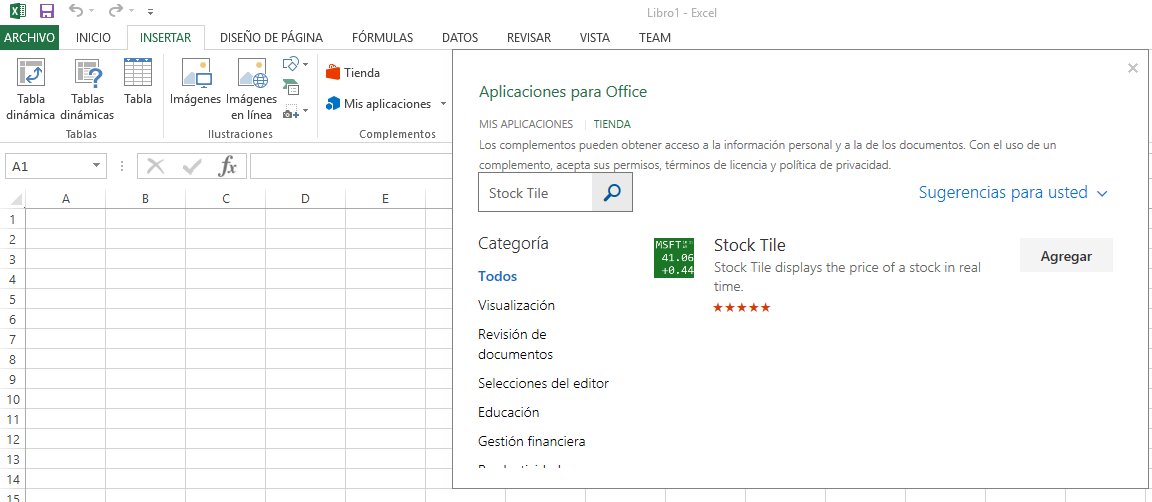Screen dimensions: 1152x502
Task: Select the Todos category
Action: pyautogui.click(x=497, y=276)
